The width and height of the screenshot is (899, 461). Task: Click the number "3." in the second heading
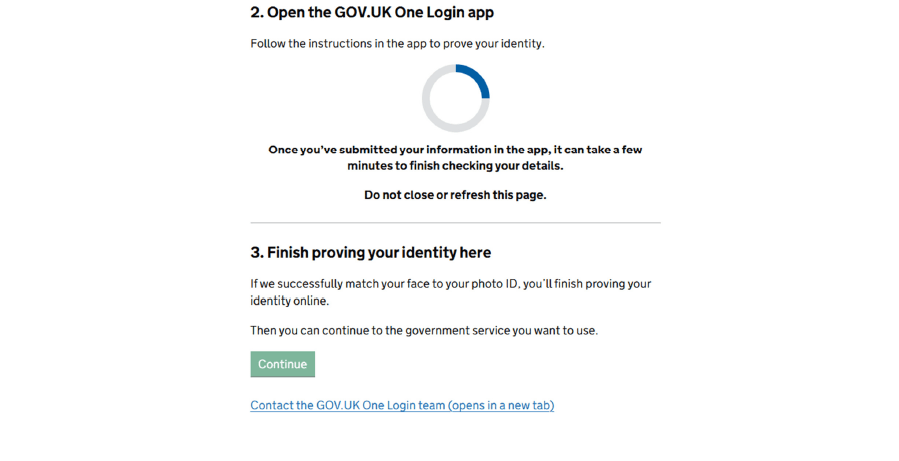(x=257, y=253)
